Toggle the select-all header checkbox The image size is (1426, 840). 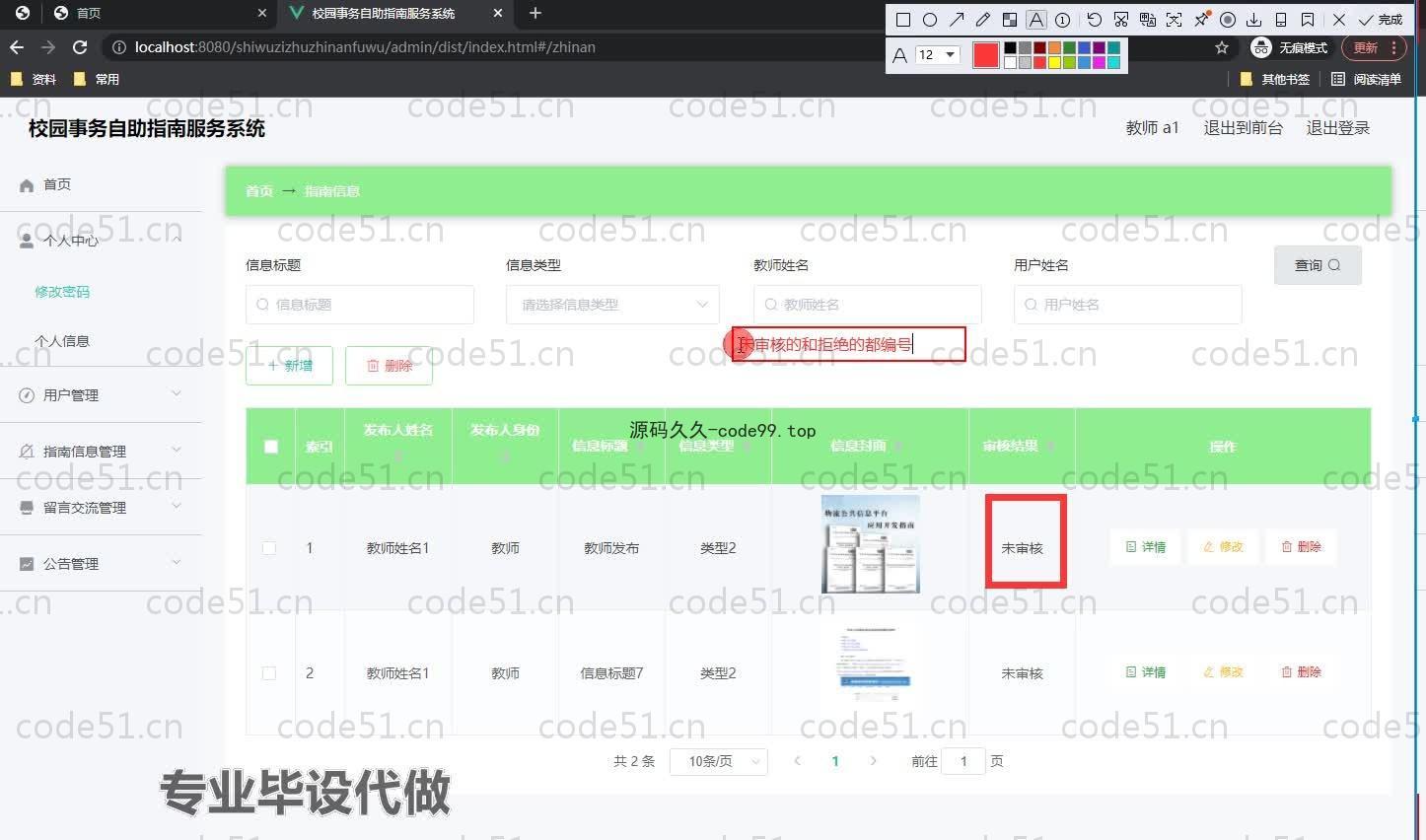pos(271,447)
